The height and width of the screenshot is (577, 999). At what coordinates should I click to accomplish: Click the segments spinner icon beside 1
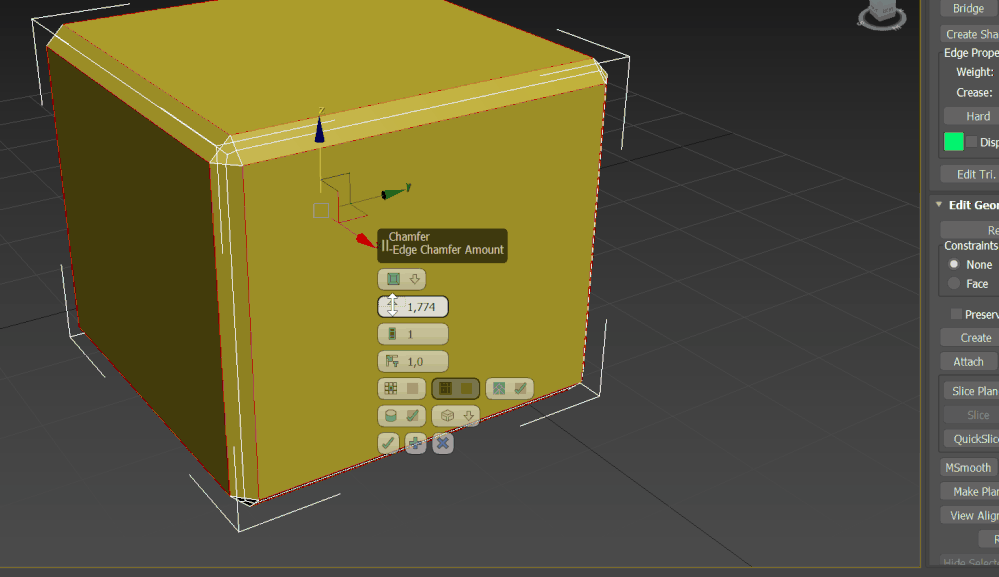[x=392, y=334]
